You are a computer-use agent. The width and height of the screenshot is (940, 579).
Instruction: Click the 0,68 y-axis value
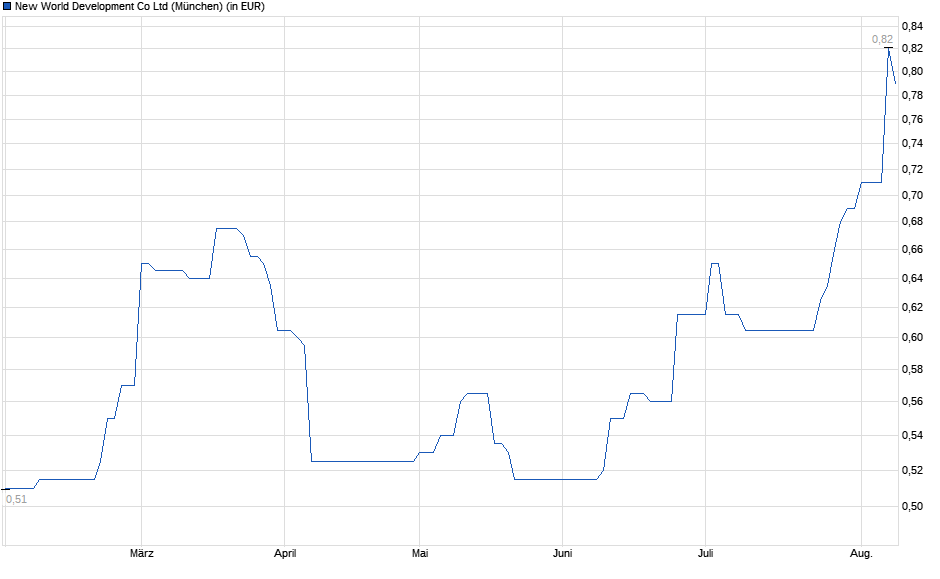click(912, 222)
